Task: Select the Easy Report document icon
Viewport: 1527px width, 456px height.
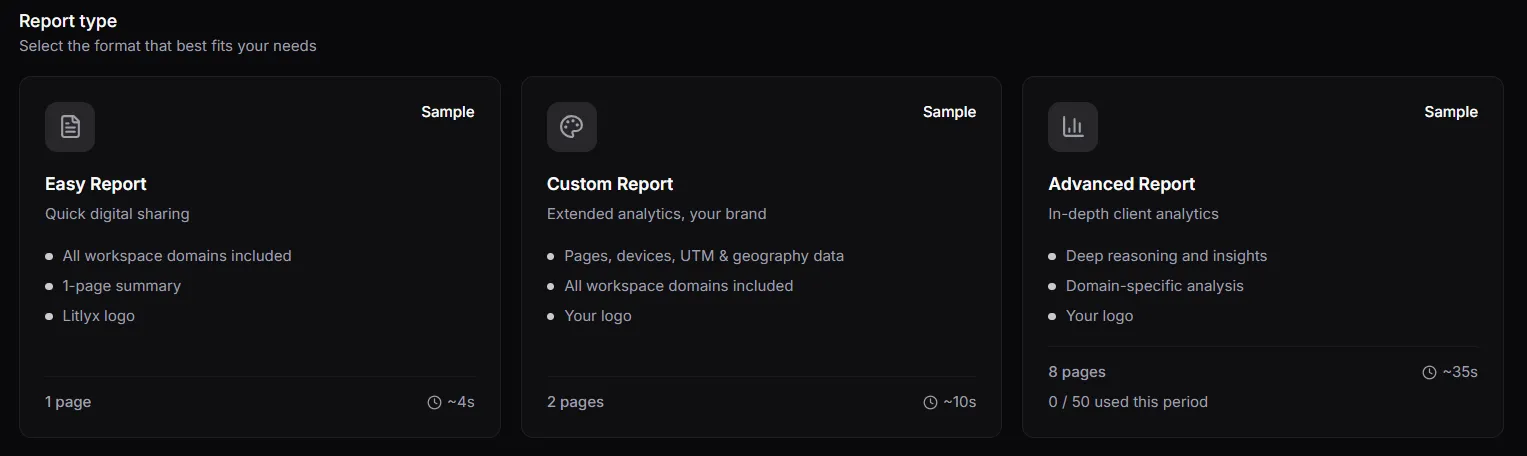Action: (70, 127)
